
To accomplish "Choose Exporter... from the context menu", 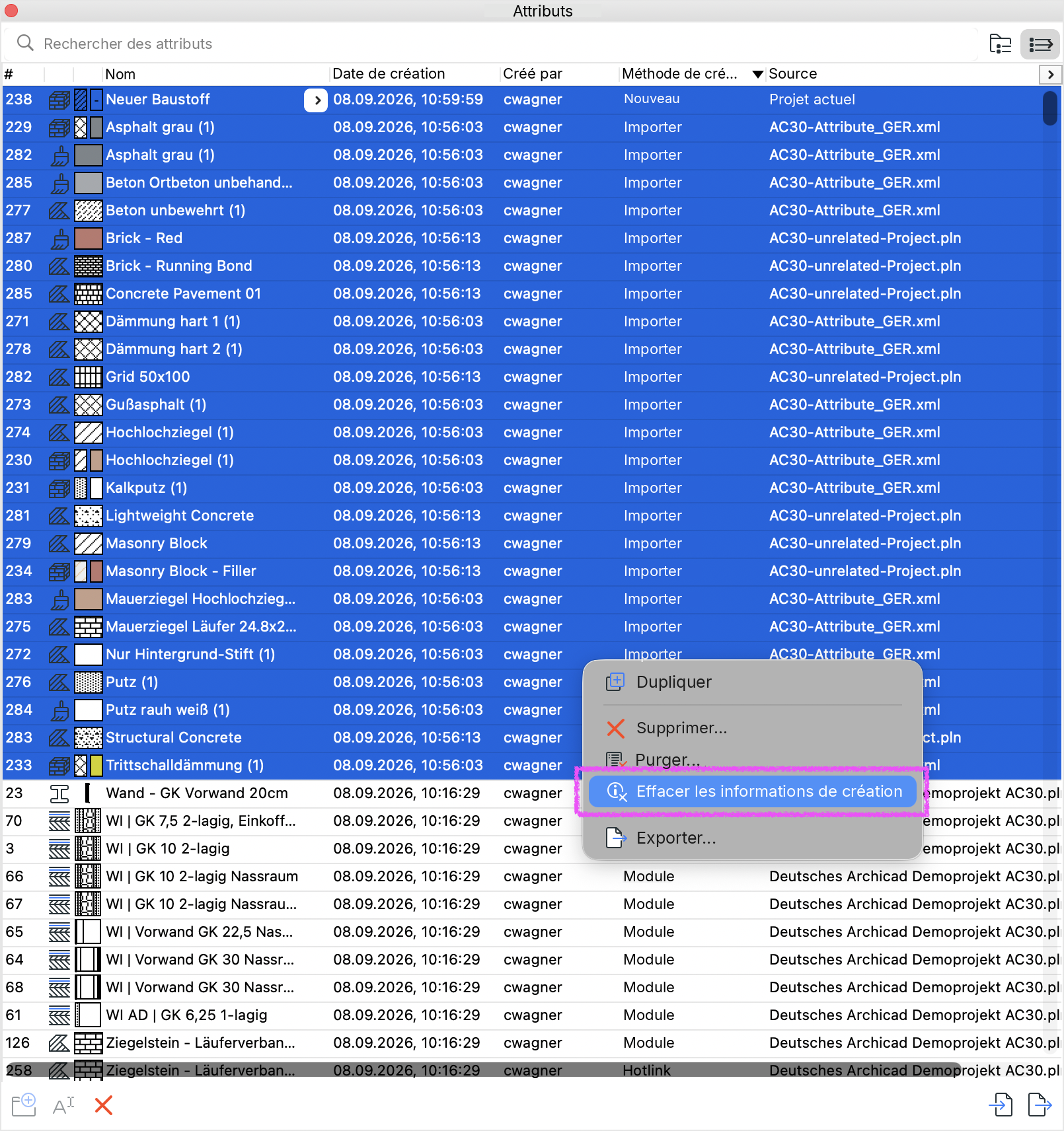I will [752, 838].
